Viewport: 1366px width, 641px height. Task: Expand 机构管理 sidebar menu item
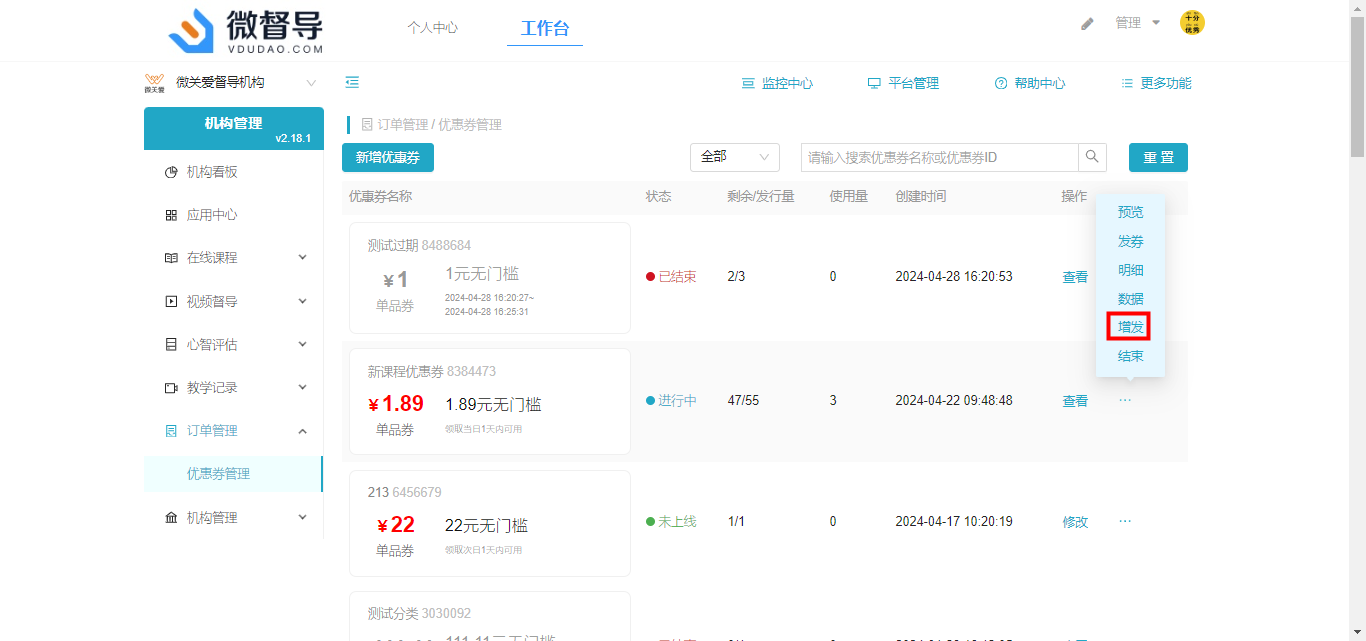234,517
